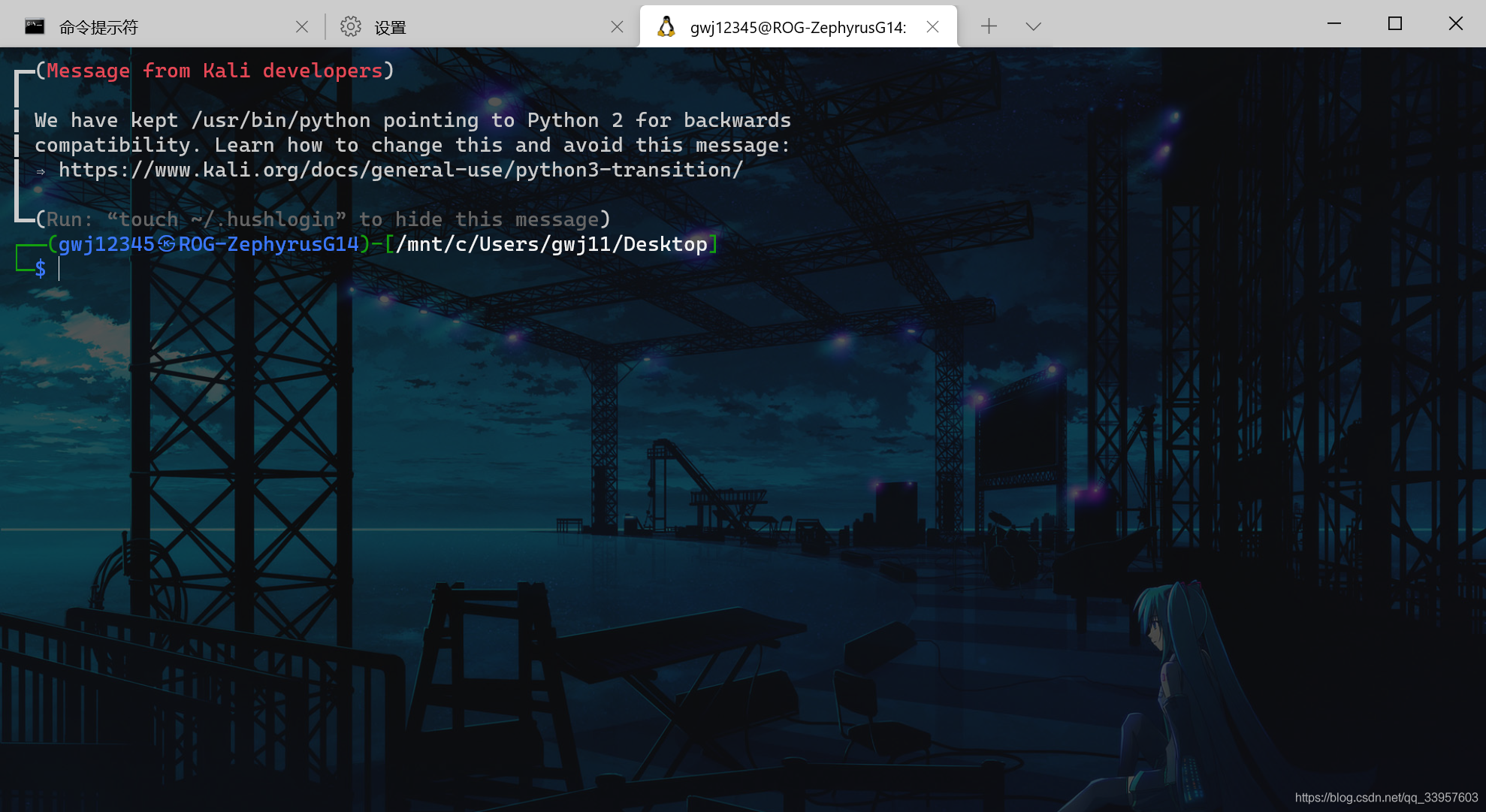This screenshot has height=812, width=1486.
Task: Click the gwj12345 username in the prompt
Action: click(x=106, y=244)
